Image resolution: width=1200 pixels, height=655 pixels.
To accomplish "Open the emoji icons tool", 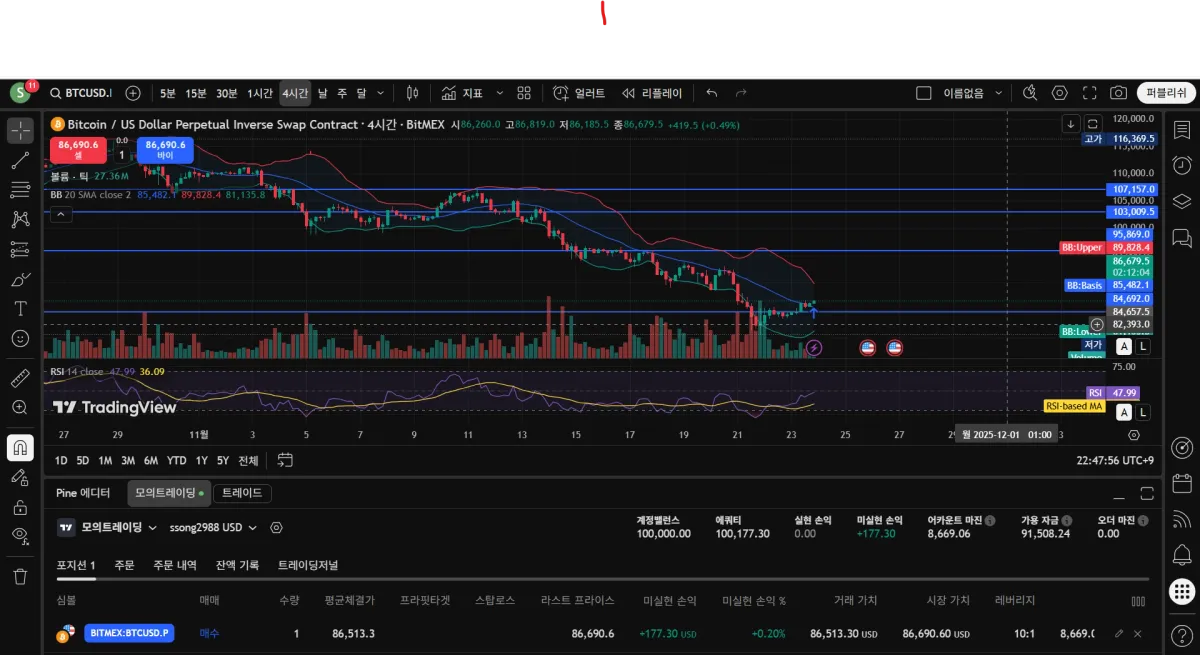I will 20,338.
